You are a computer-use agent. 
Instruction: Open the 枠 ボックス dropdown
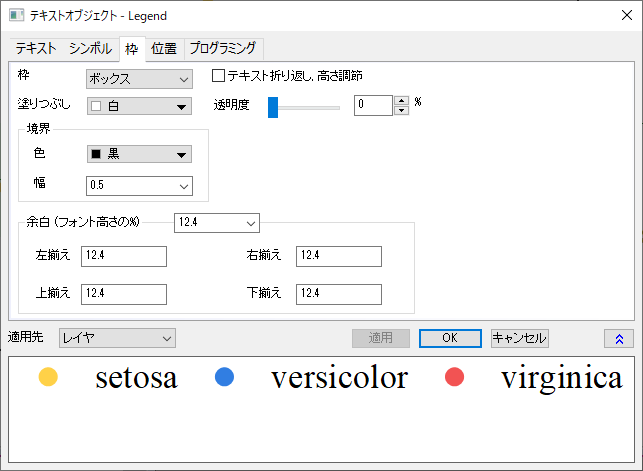tap(139, 79)
